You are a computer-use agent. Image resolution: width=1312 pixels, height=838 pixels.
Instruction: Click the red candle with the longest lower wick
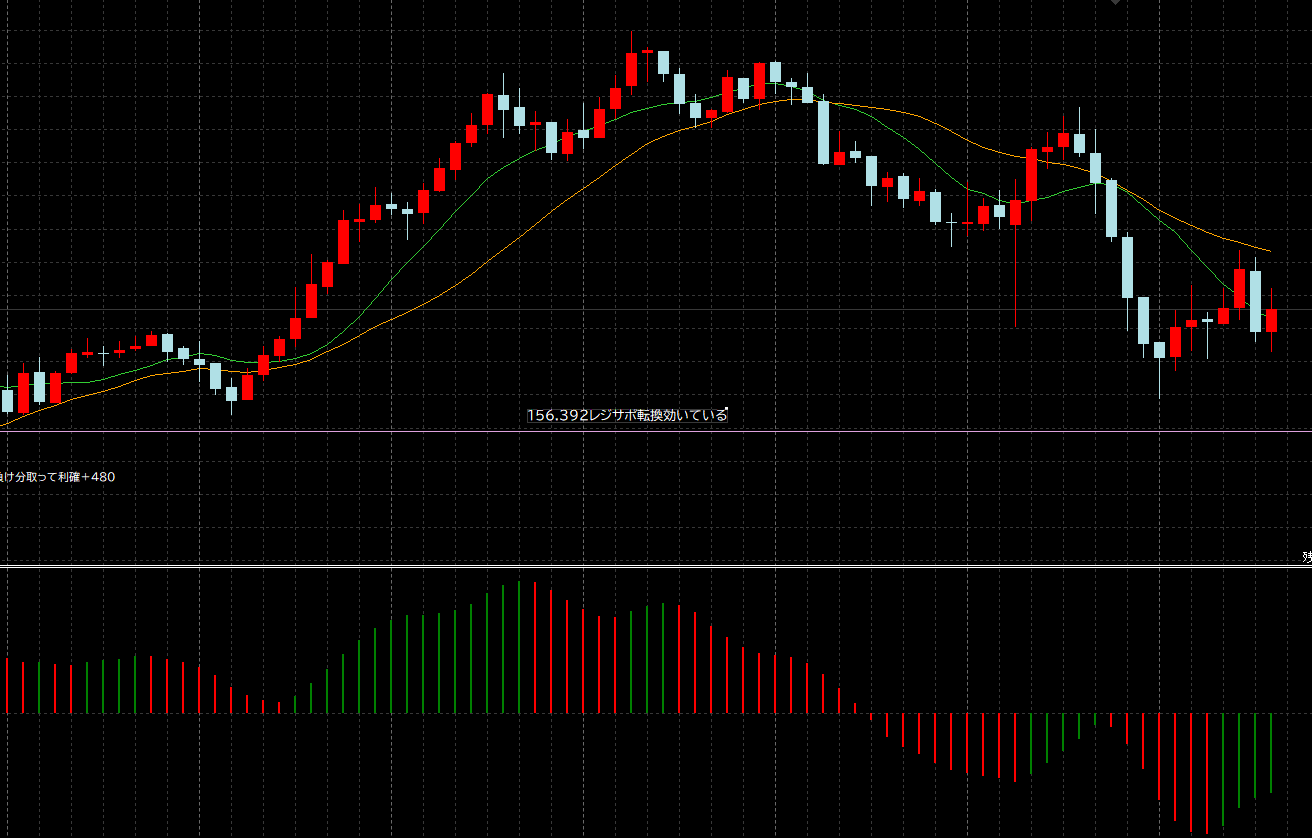coord(1016,213)
